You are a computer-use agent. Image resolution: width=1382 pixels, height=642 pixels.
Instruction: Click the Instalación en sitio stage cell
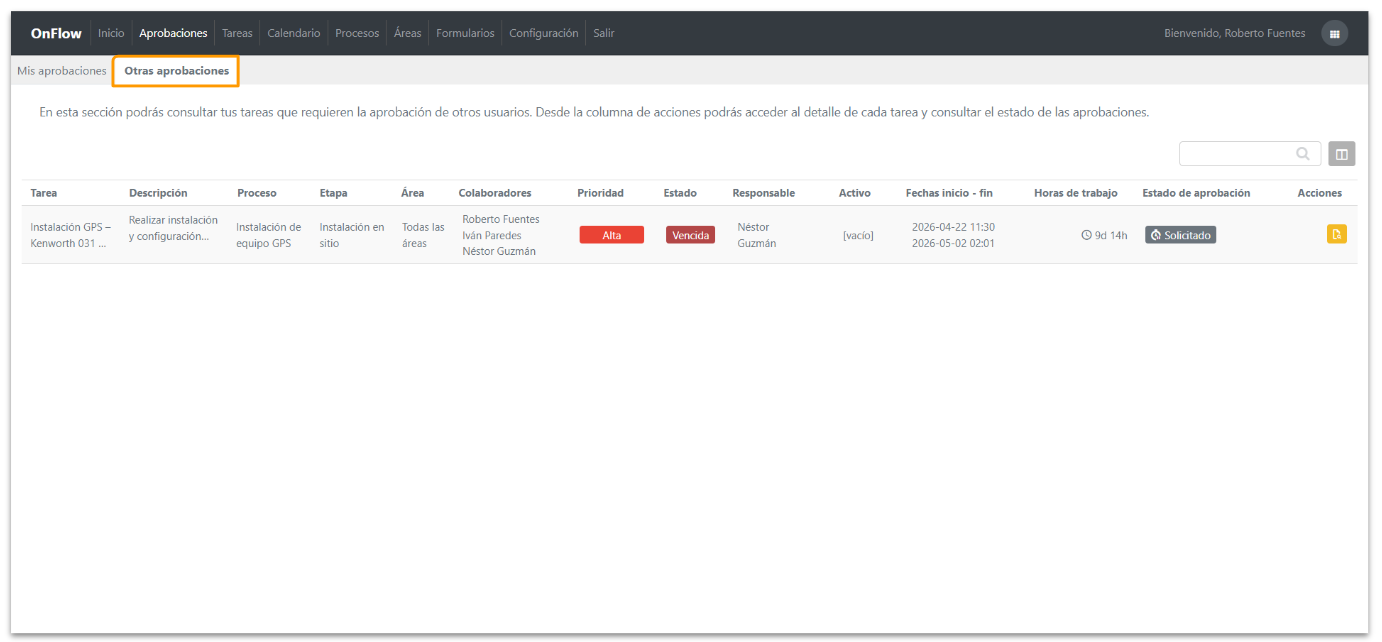[352, 235]
